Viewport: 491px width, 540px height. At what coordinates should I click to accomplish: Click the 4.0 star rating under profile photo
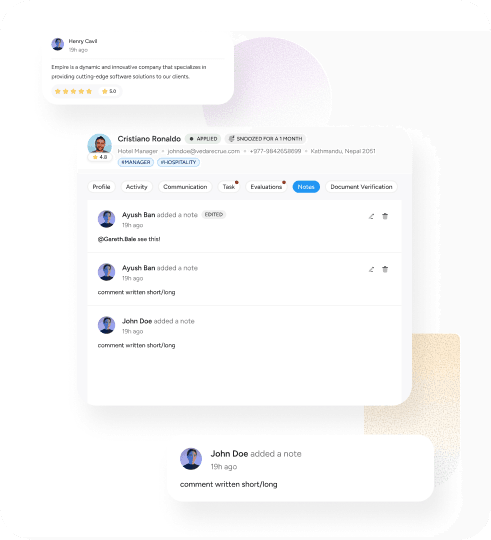point(100,157)
